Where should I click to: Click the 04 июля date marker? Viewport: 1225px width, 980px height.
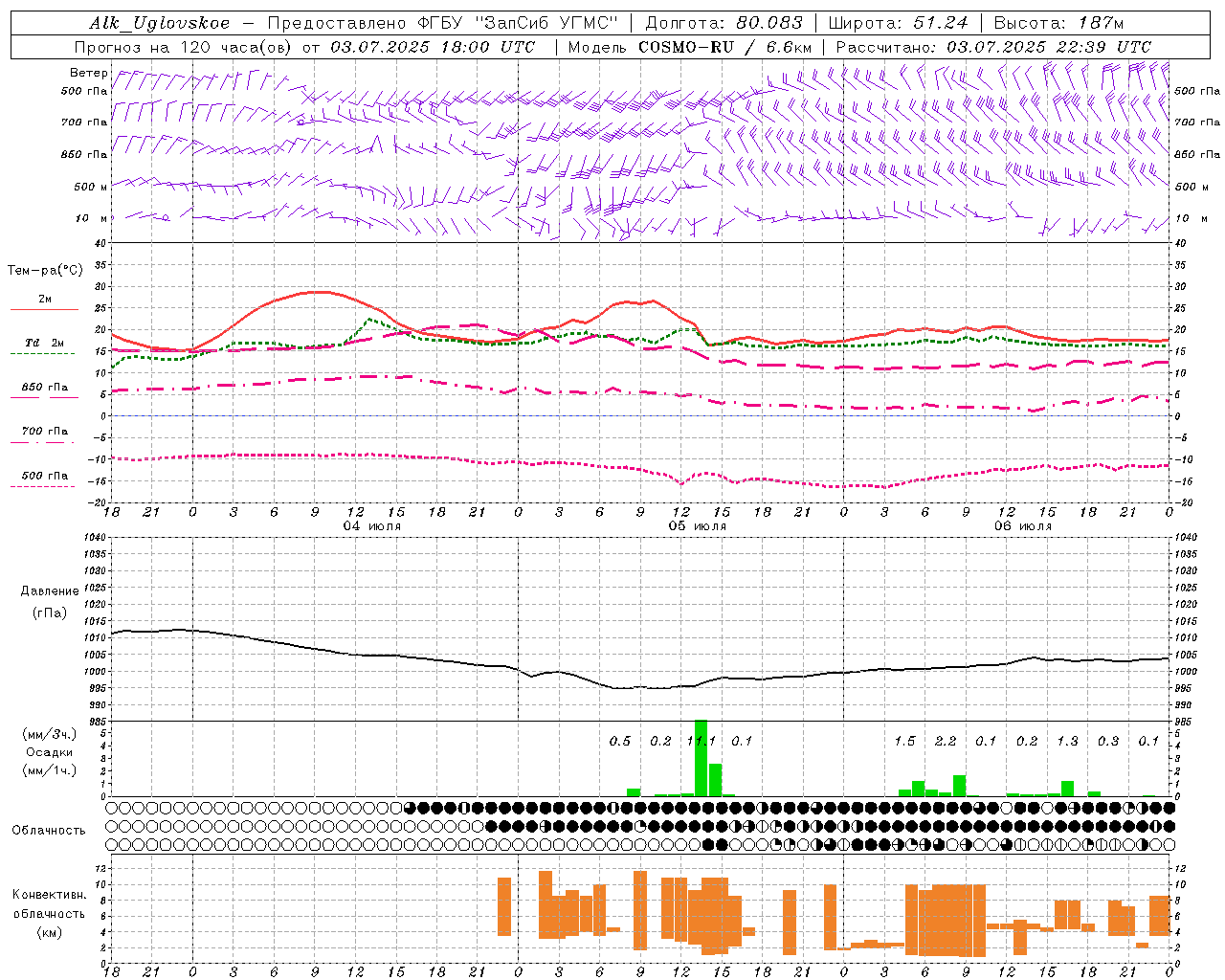tap(371, 526)
